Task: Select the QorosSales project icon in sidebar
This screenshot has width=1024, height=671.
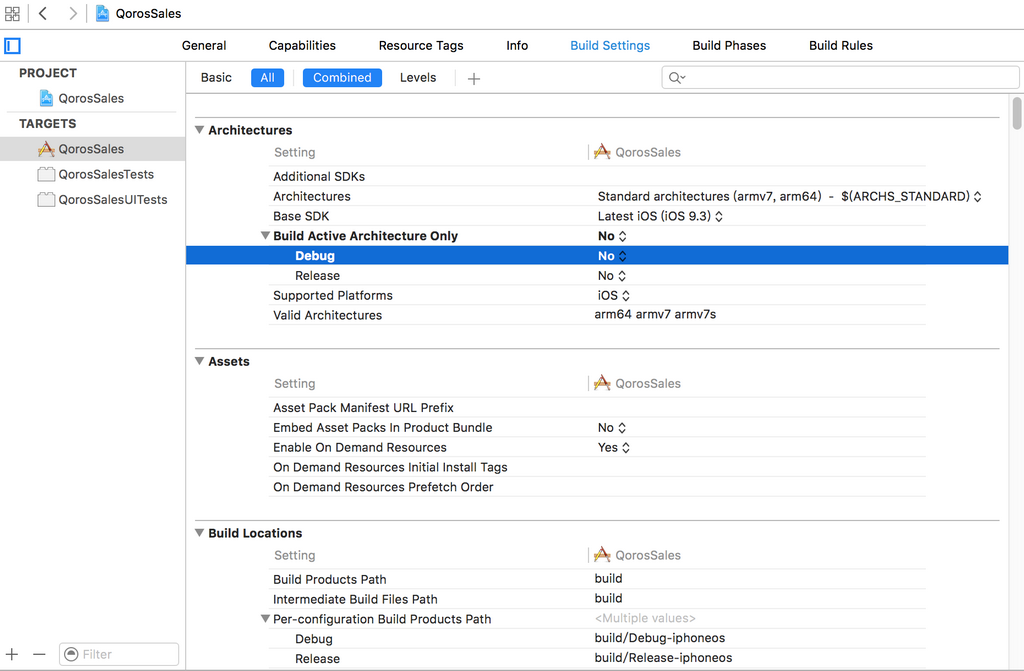Action: pos(46,98)
